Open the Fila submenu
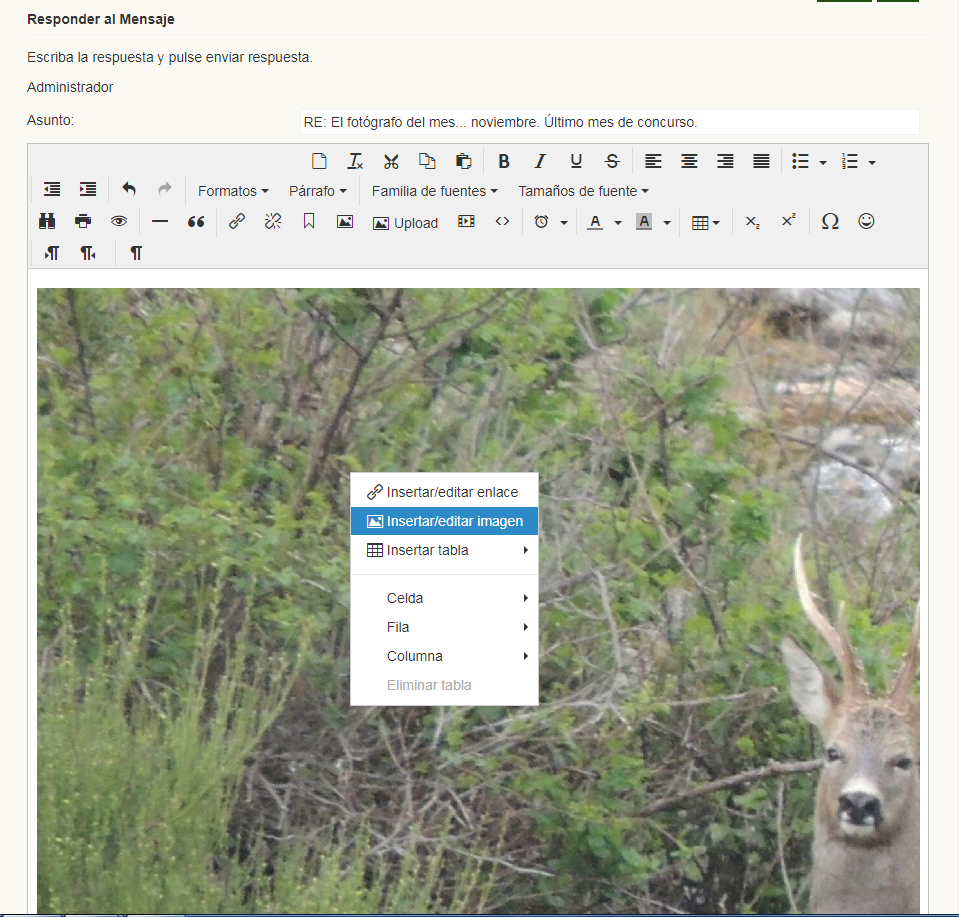 444,627
